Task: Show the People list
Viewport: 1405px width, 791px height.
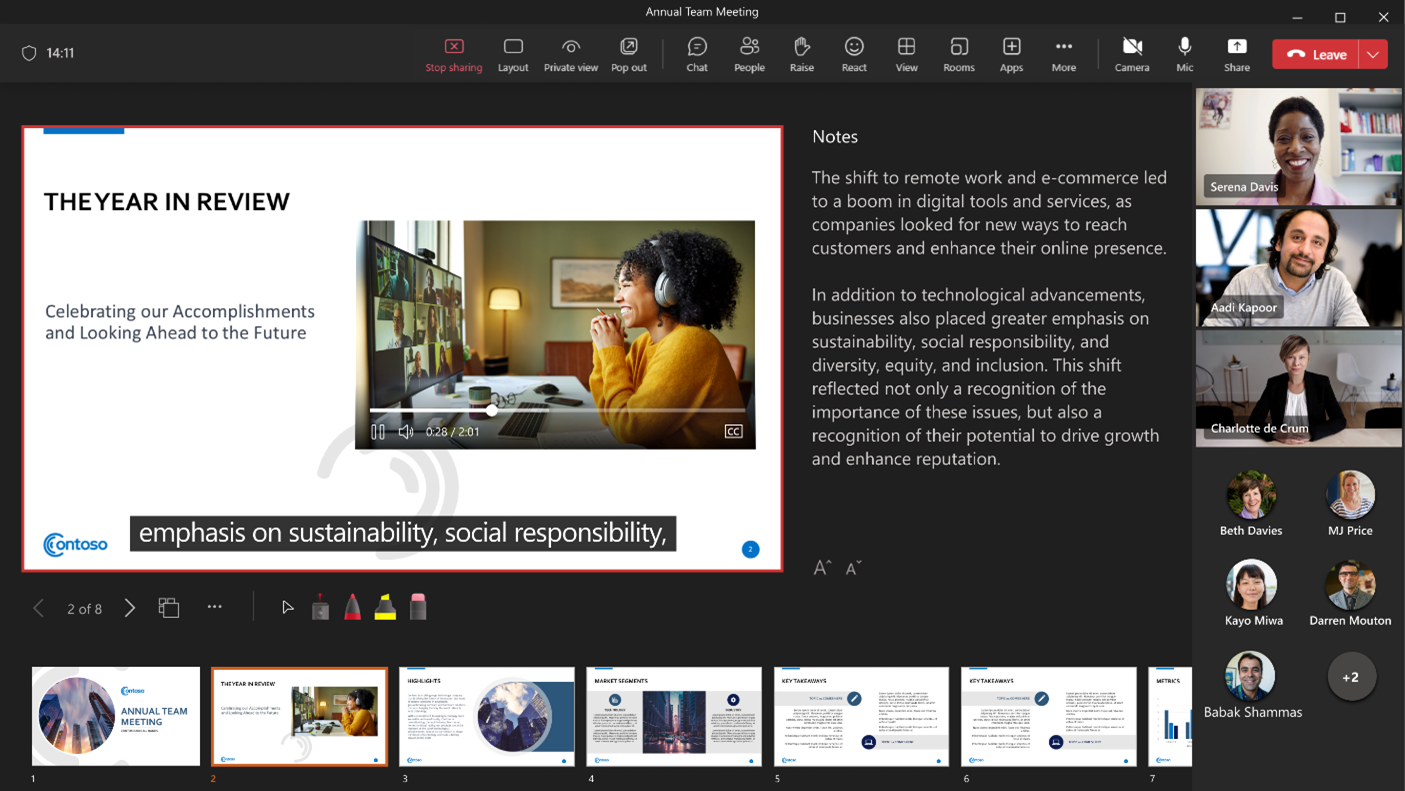Action: point(749,53)
